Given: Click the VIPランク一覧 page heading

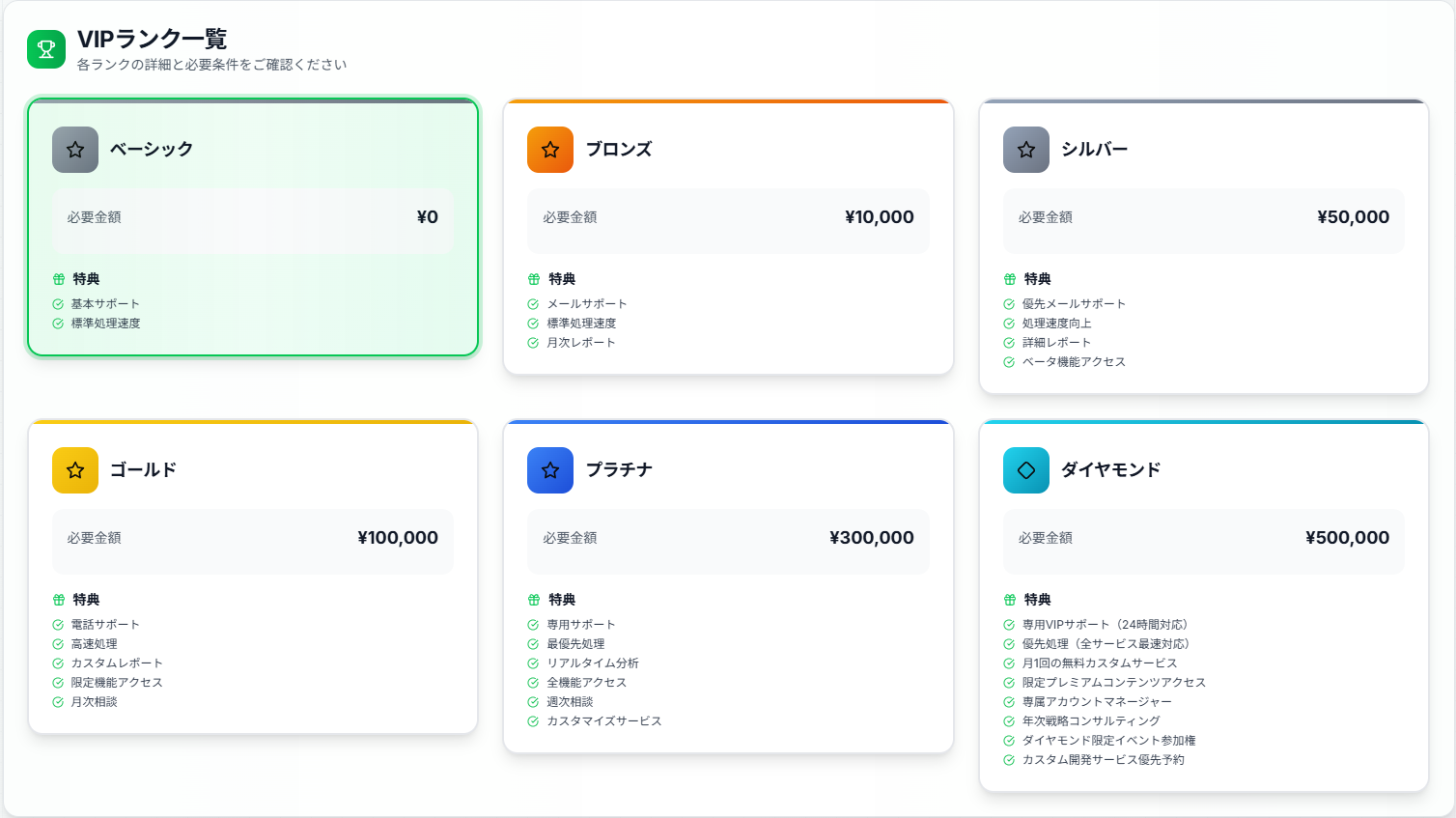Looking at the screenshot, I should [x=152, y=39].
